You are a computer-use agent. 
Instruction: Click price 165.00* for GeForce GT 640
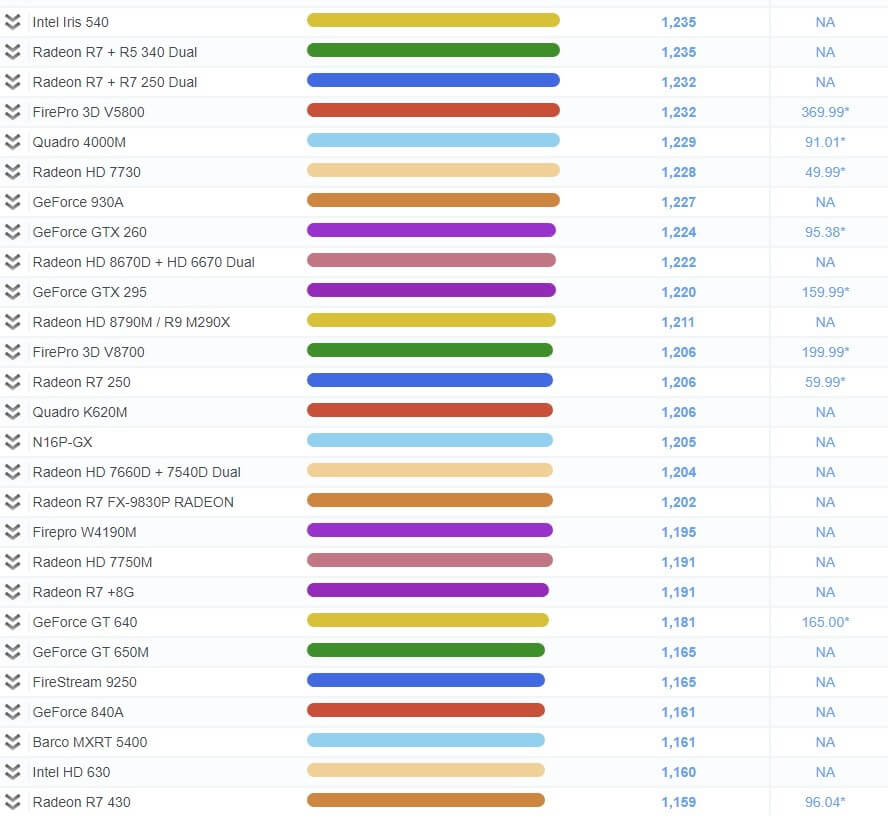point(825,622)
